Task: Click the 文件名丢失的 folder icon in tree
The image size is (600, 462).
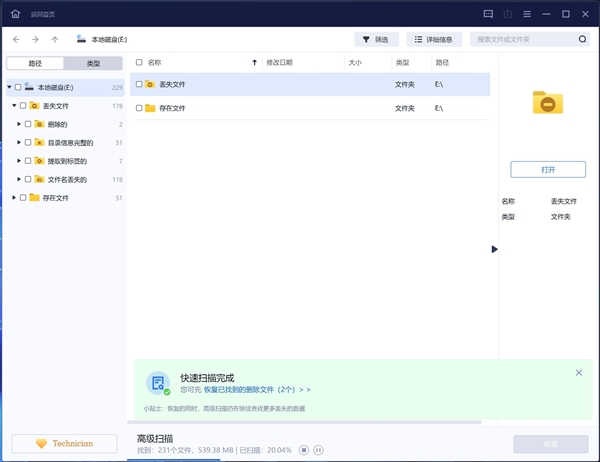Action: (x=39, y=179)
